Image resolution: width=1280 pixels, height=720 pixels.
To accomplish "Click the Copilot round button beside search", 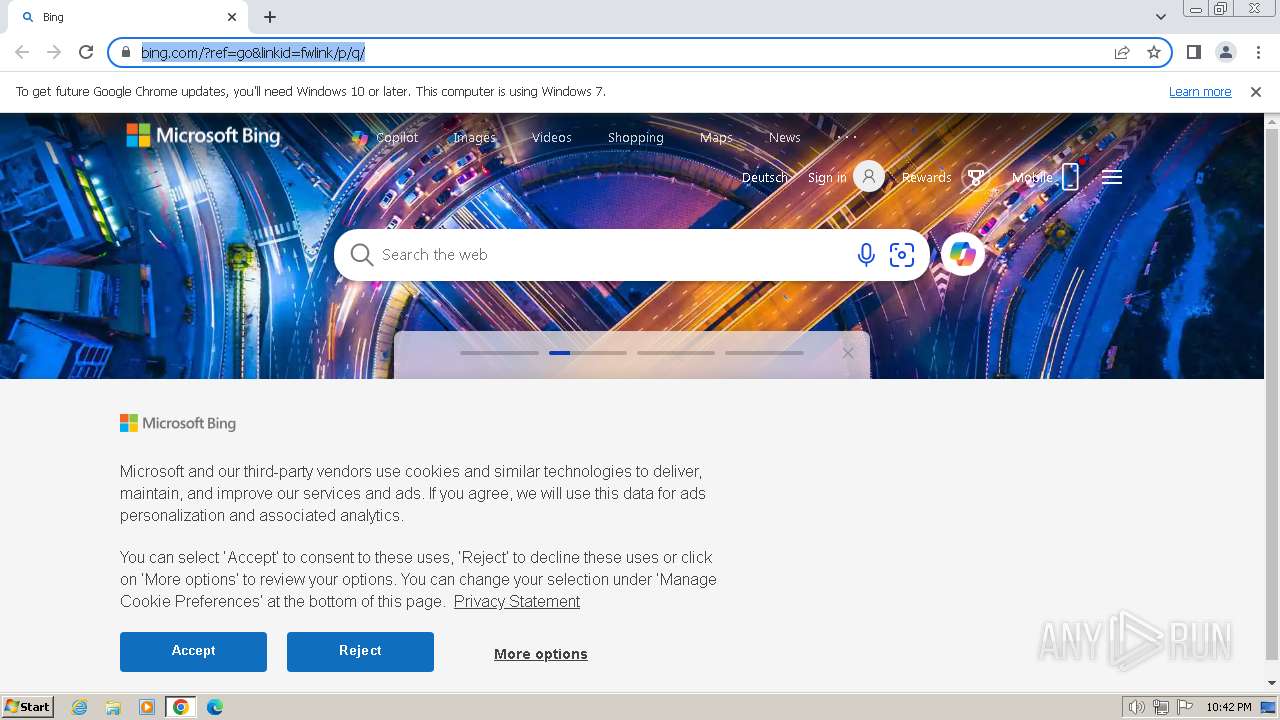I will pyautogui.click(x=963, y=255).
